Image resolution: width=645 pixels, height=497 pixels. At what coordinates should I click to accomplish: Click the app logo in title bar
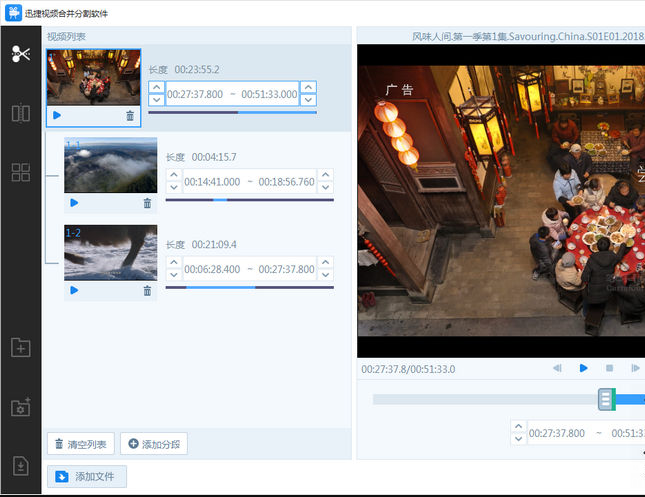tap(14, 13)
